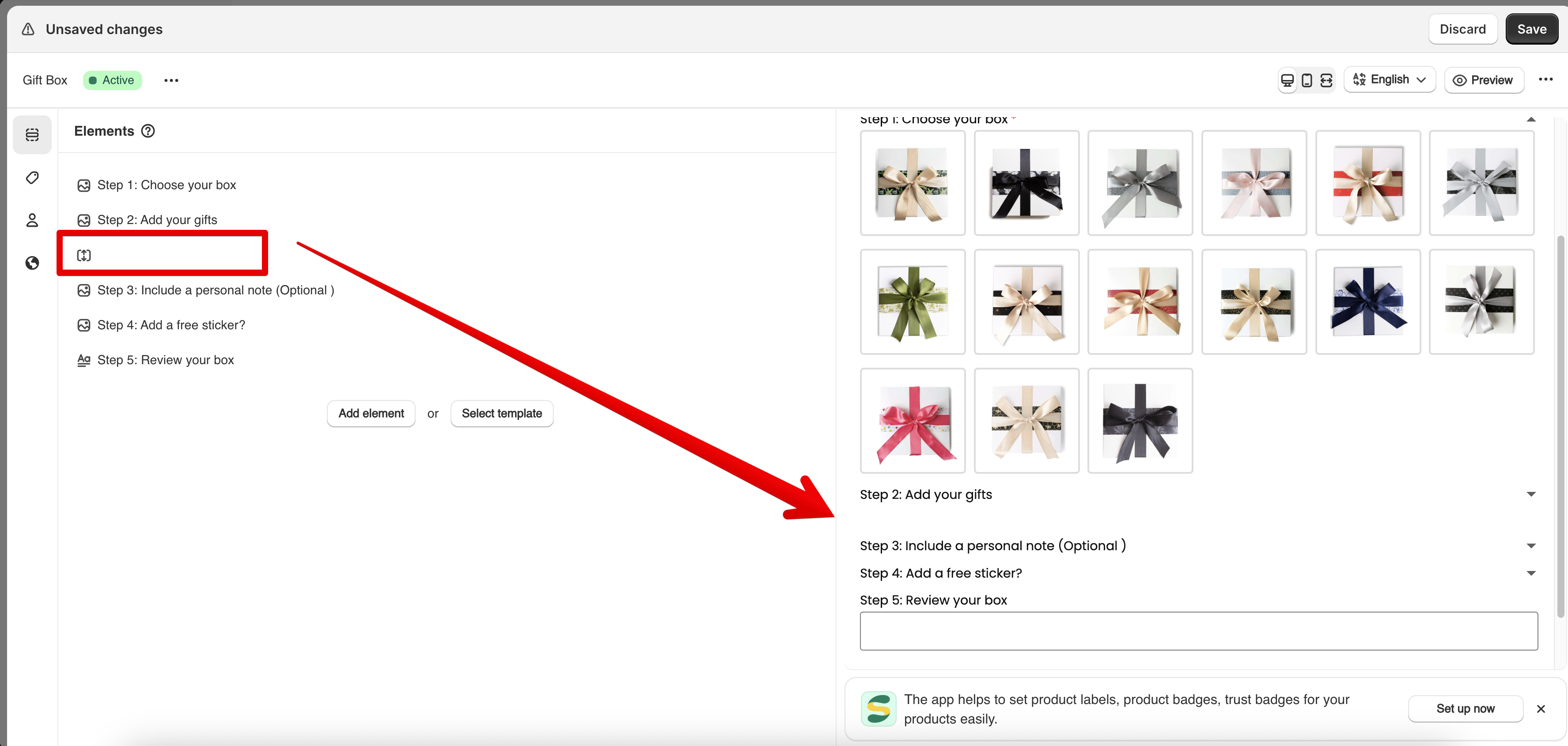Viewport: 1568px width, 746px height.
Task: Click the Elements help question-mark icon
Action: [x=148, y=131]
